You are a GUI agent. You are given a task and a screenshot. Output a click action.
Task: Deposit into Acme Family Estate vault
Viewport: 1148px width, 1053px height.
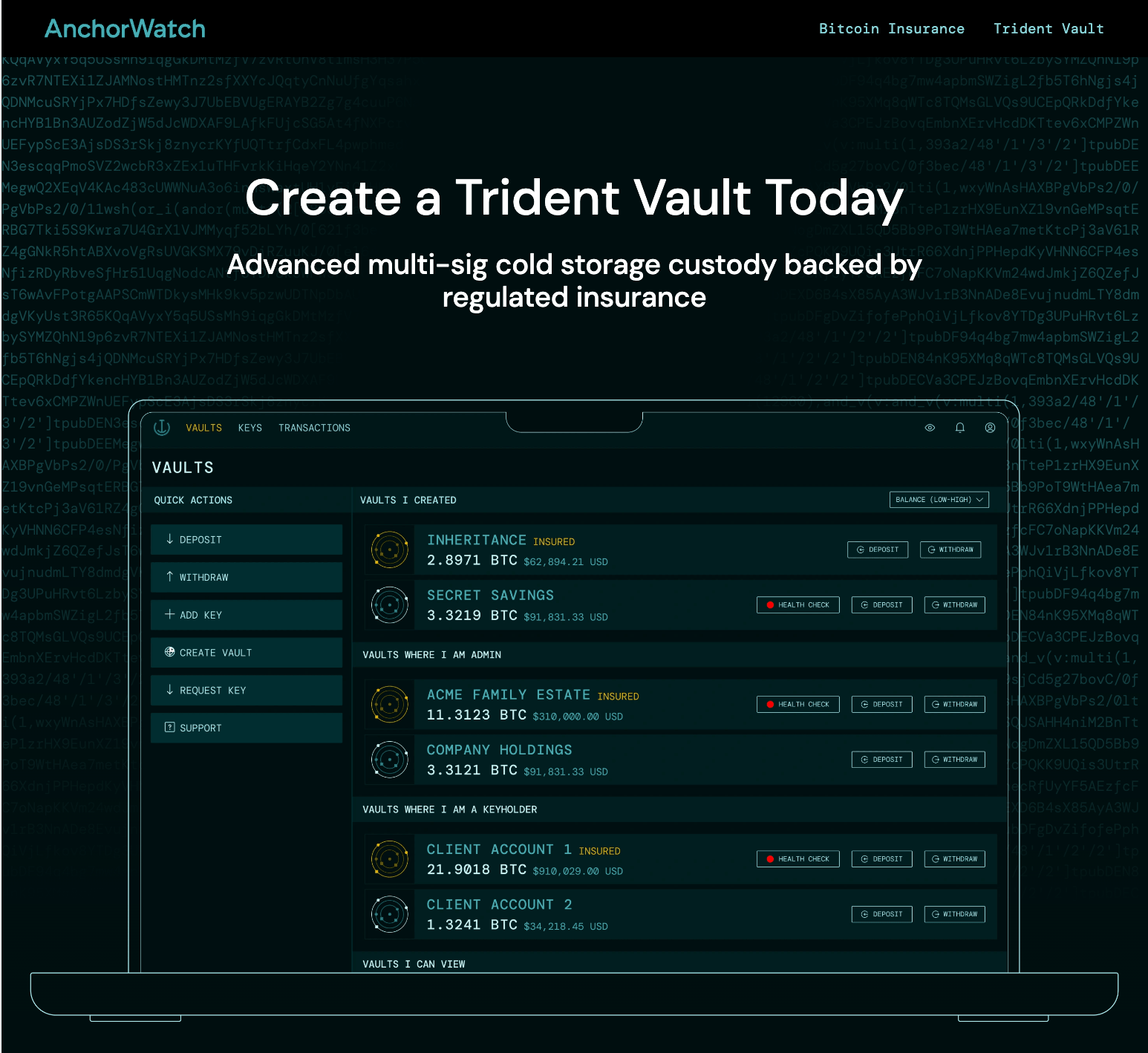coord(881,704)
